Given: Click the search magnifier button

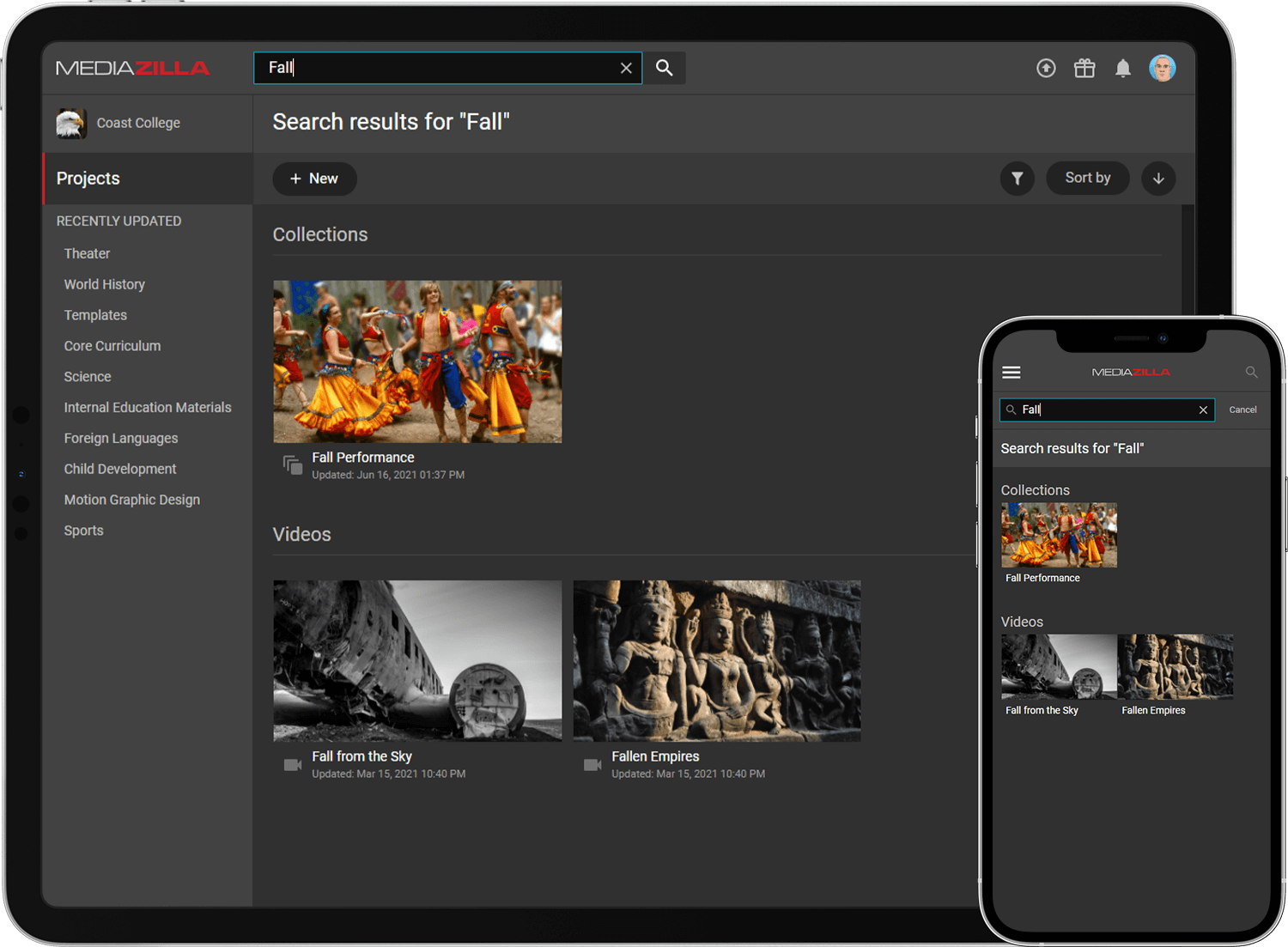Looking at the screenshot, I should (664, 68).
